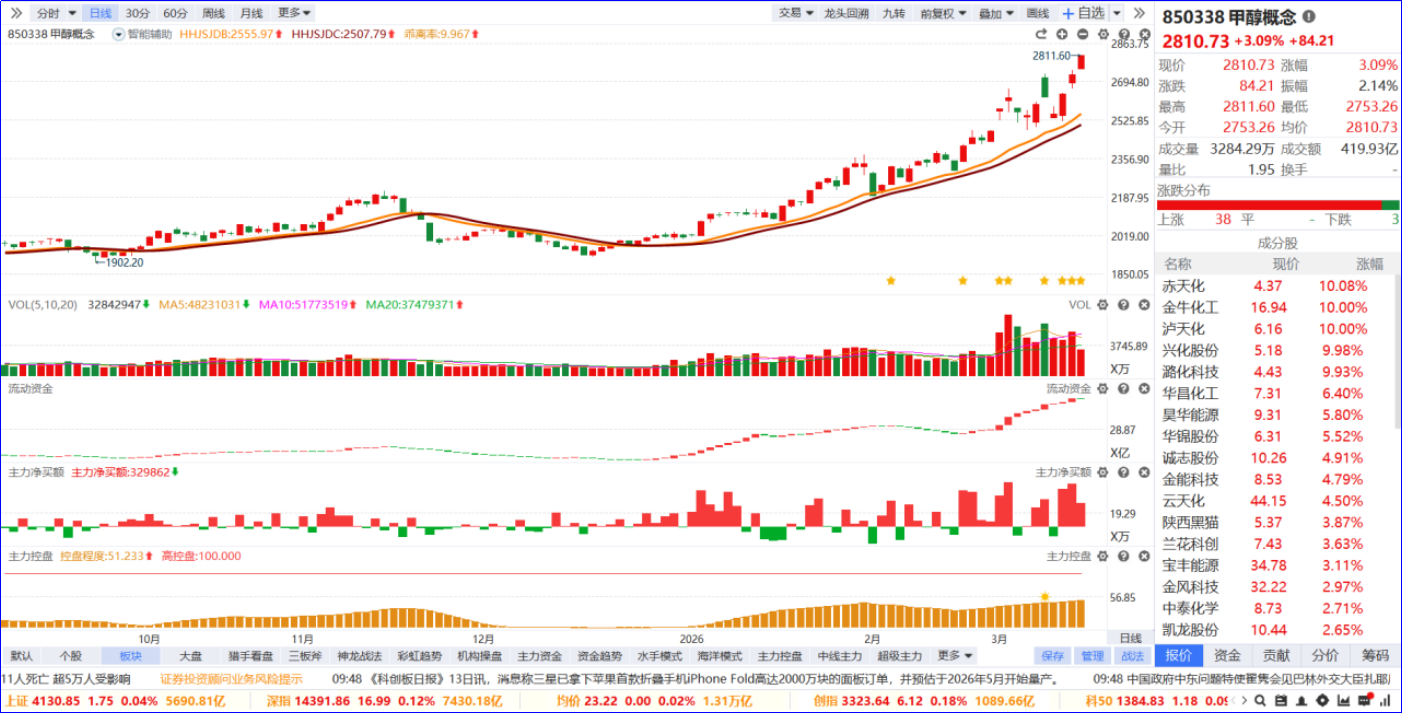Sort constituents by the 涨幅 column header
Viewport: 1402px width, 713px height.
pyautogui.click(x=1369, y=264)
